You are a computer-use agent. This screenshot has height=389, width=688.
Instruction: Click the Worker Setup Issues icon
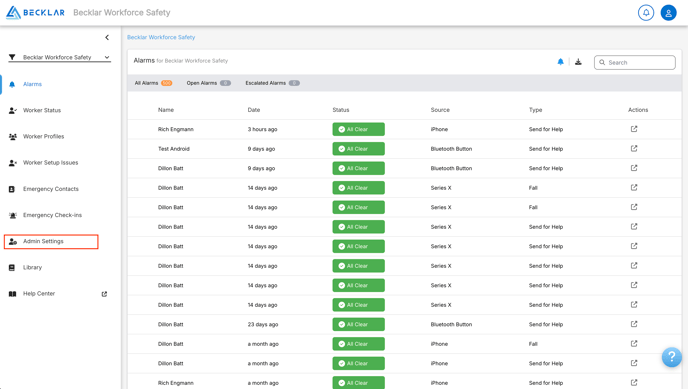(x=13, y=163)
